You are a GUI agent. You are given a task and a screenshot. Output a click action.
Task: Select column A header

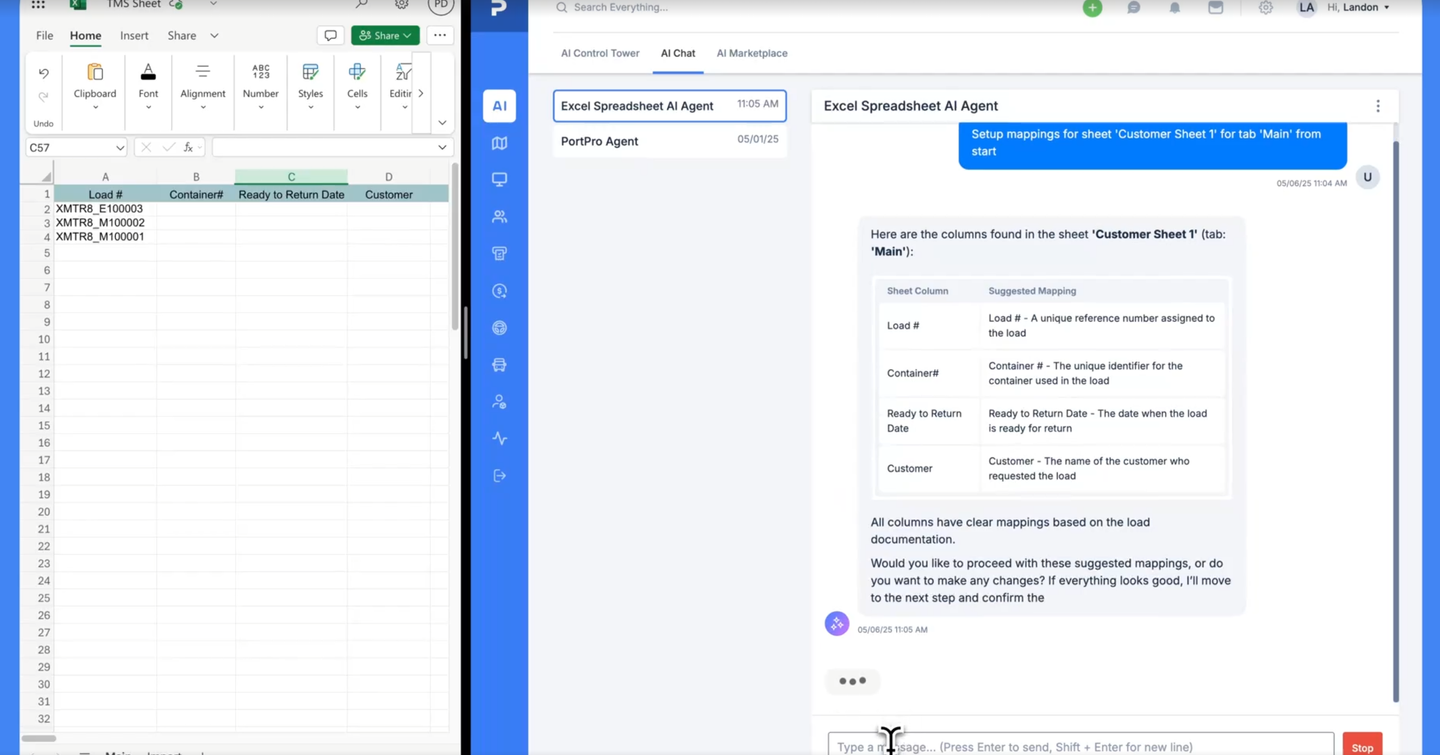105,177
